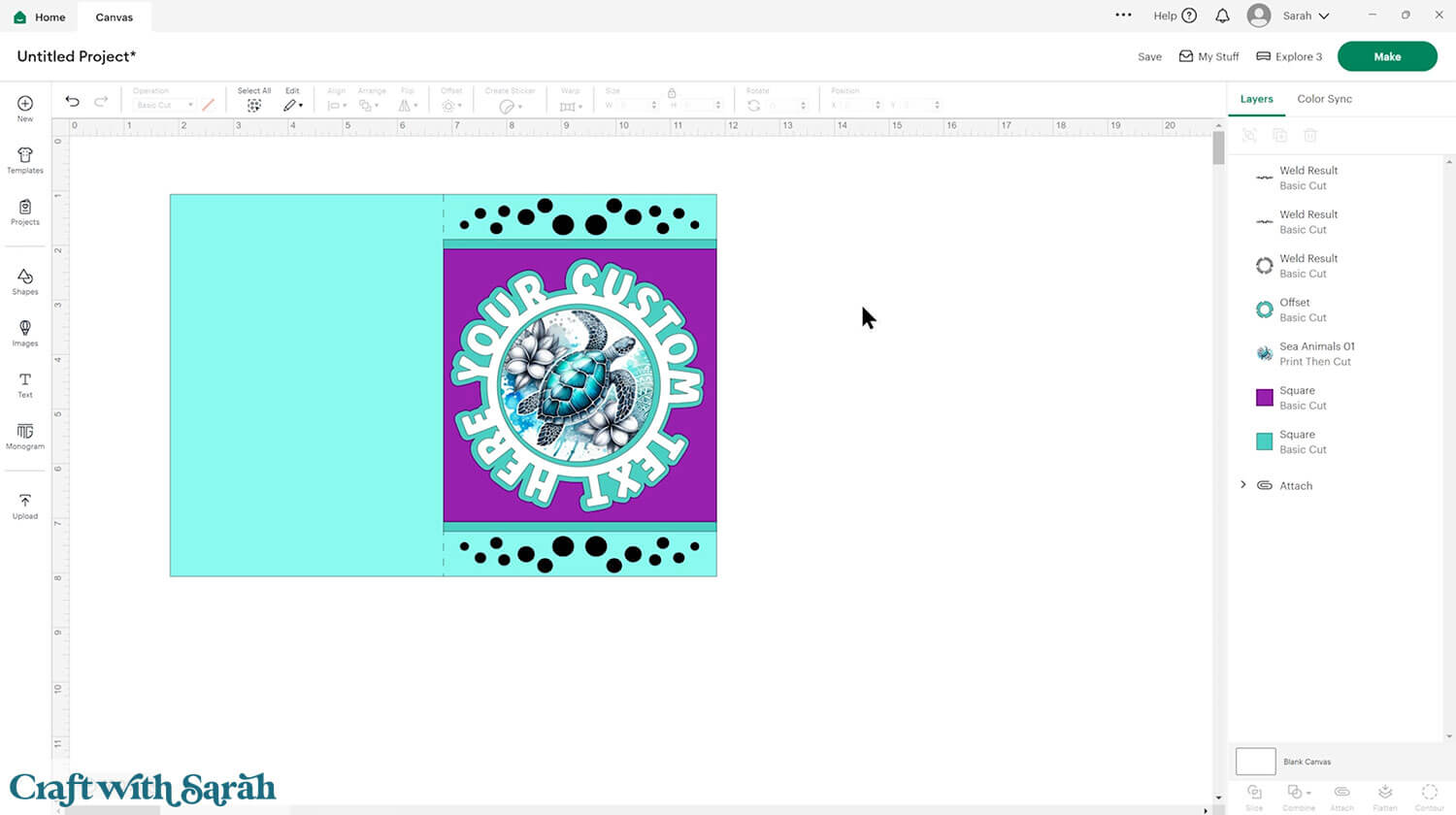This screenshot has height=815, width=1456.
Task: Click the New project icon in sidebar
Action: pos(25,108)
